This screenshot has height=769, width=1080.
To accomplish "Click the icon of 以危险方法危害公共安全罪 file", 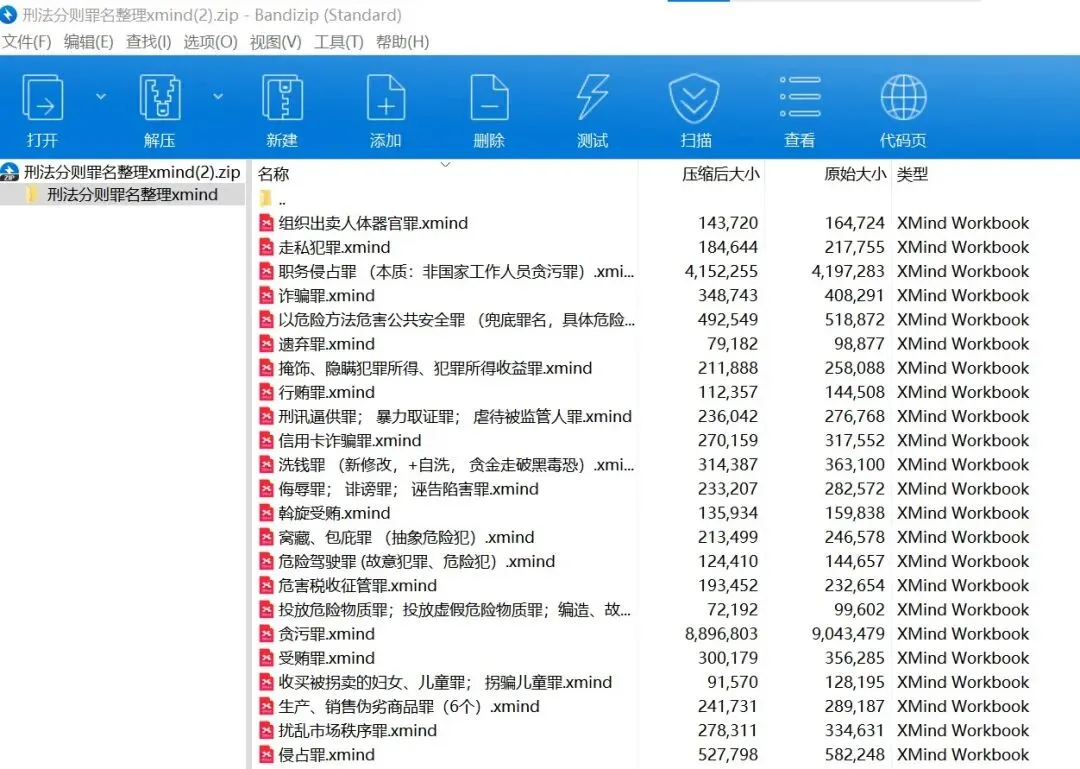I will (267, 320).
